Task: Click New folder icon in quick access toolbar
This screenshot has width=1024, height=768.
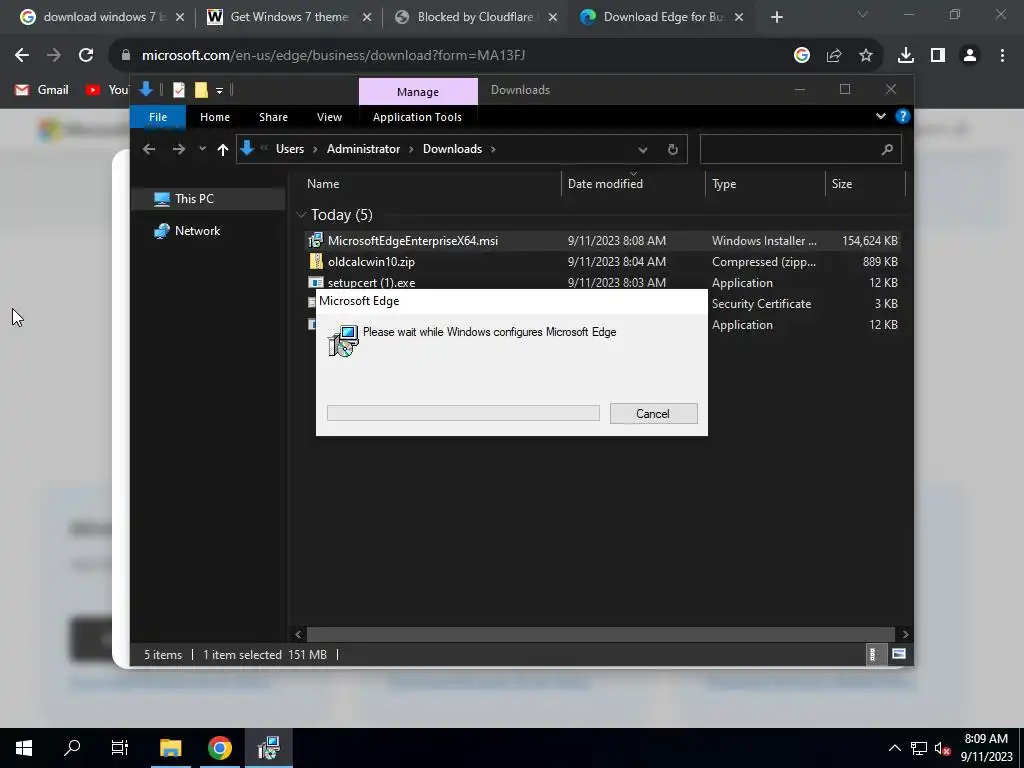Action: (201, 90)
